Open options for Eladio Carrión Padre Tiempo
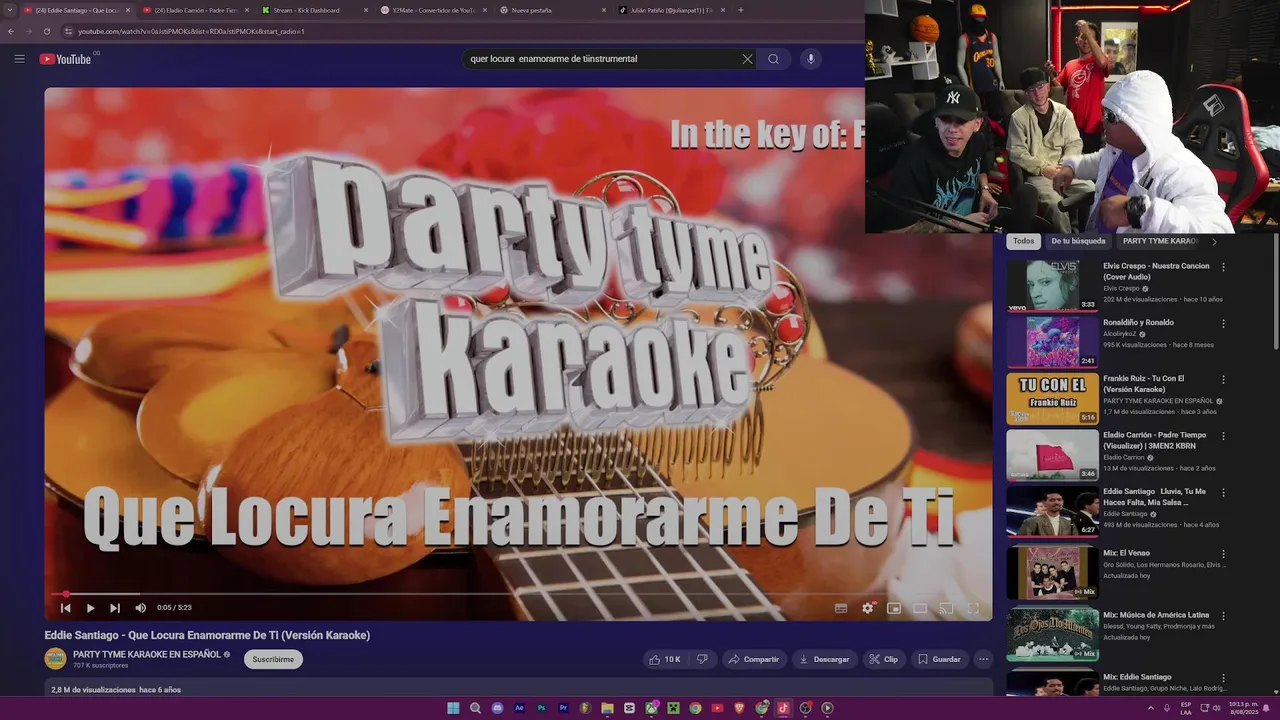The image size is (1280, 720). tap(1223, 436)
